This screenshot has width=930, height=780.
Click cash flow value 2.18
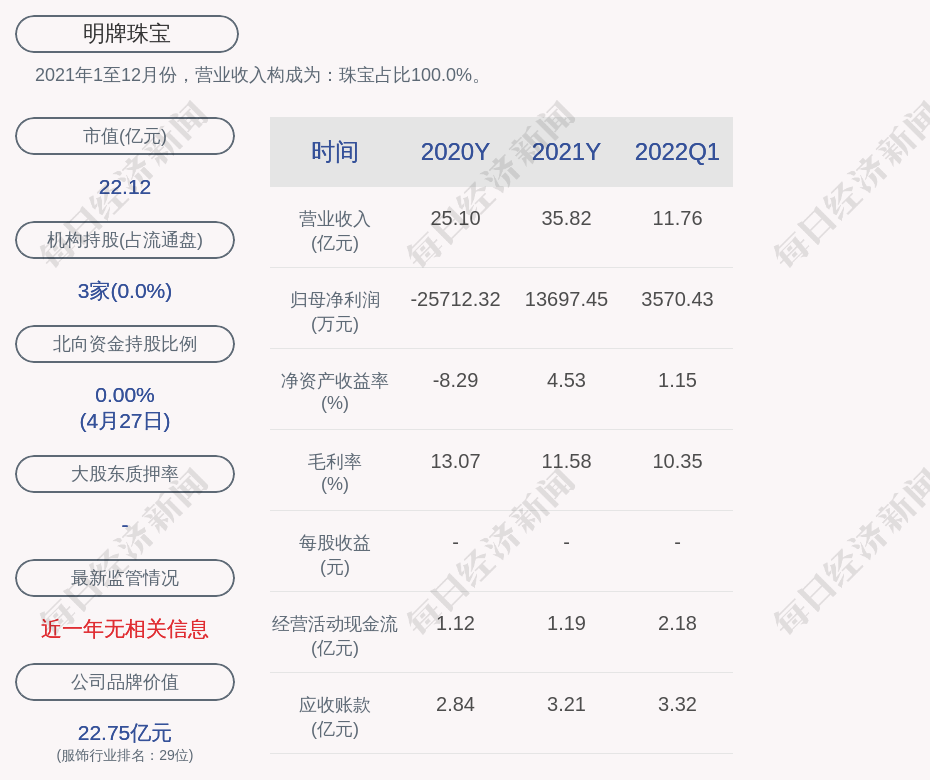677,623
